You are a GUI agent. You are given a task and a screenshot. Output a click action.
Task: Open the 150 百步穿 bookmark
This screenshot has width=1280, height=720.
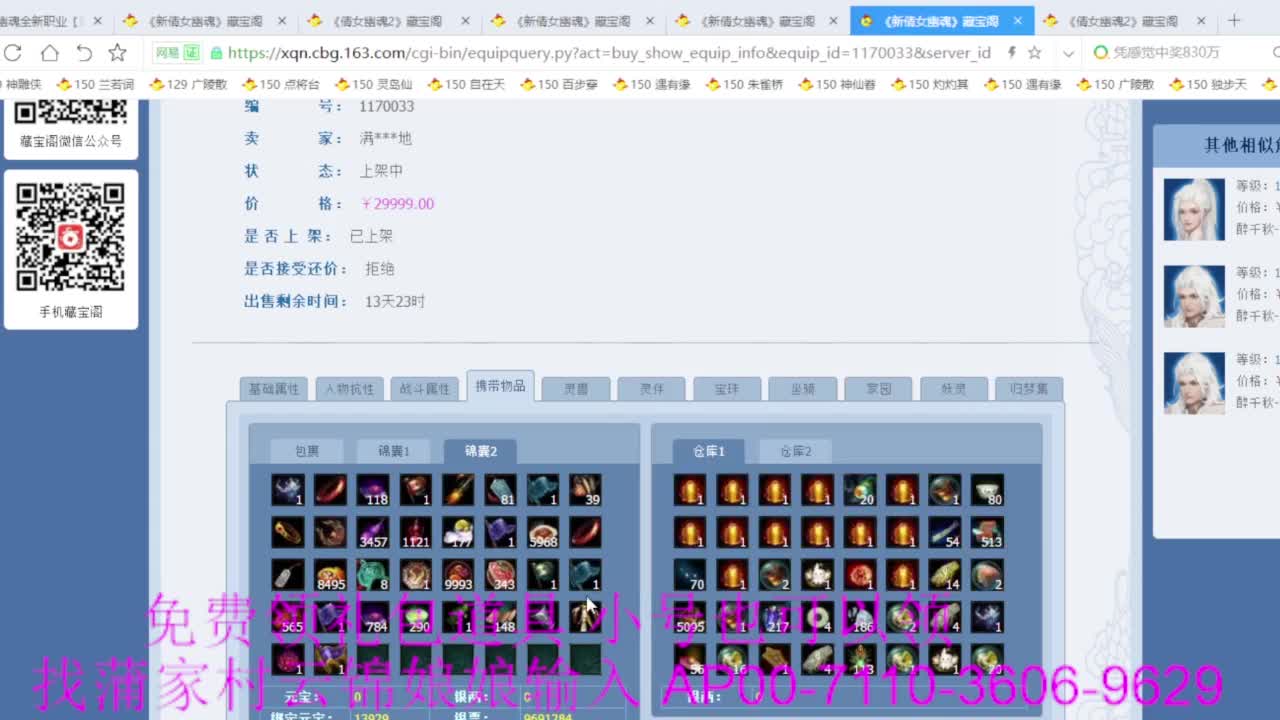point(560,85)
